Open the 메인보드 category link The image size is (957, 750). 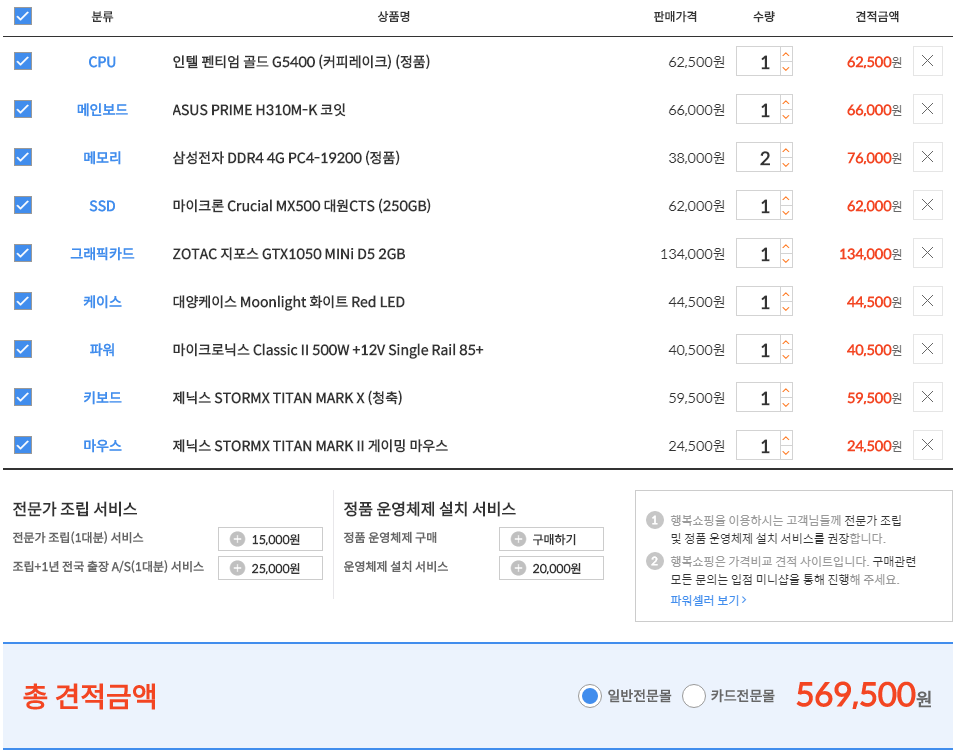click(102, 110)
